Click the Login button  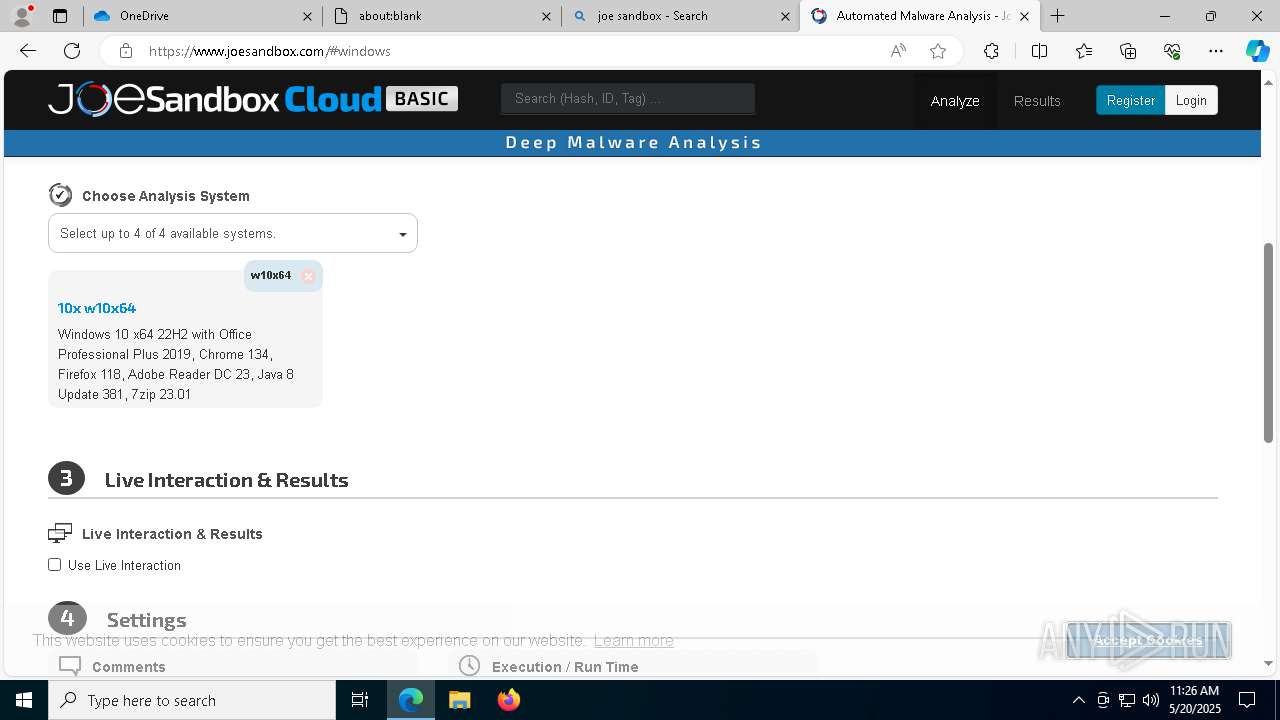[1191, 100]
